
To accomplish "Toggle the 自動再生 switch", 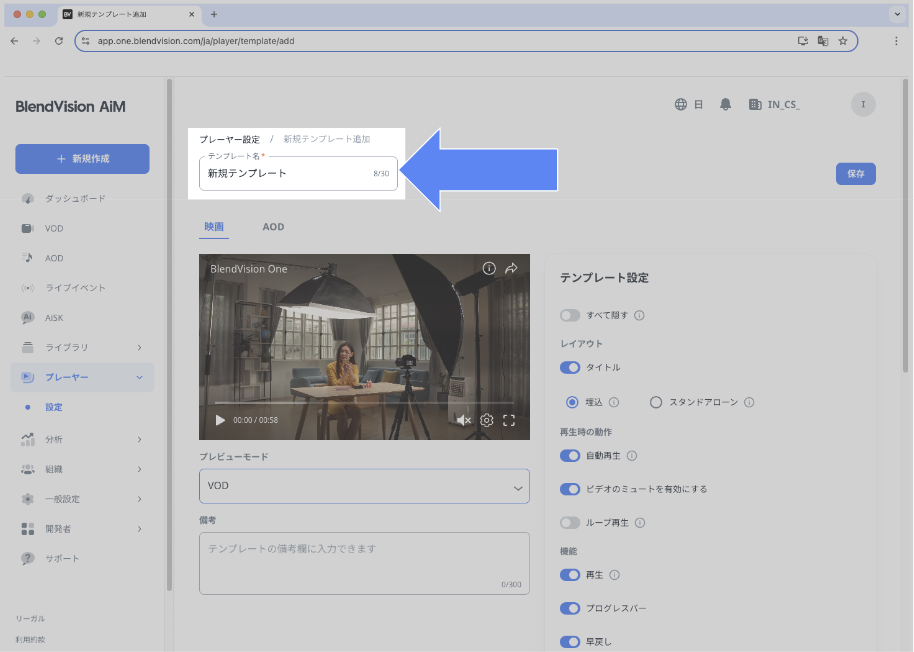I will 570,456.
